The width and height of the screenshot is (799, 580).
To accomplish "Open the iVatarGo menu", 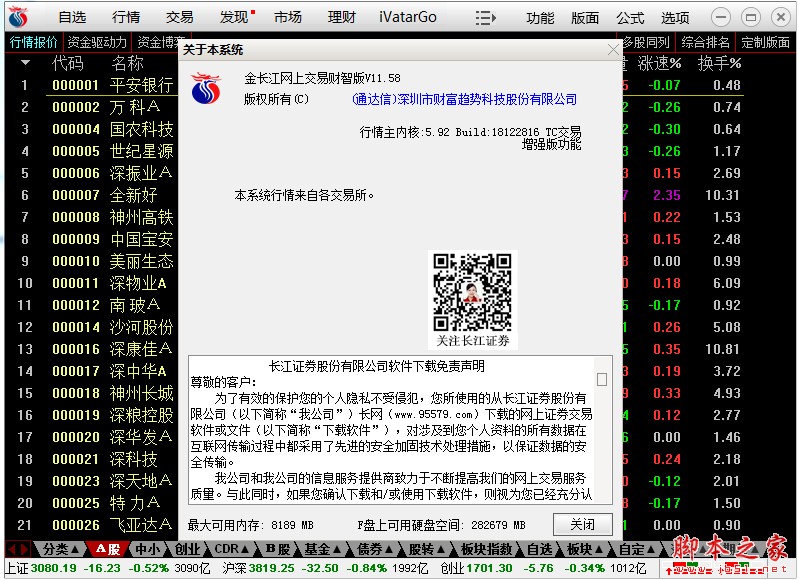I will coord(408,17).
